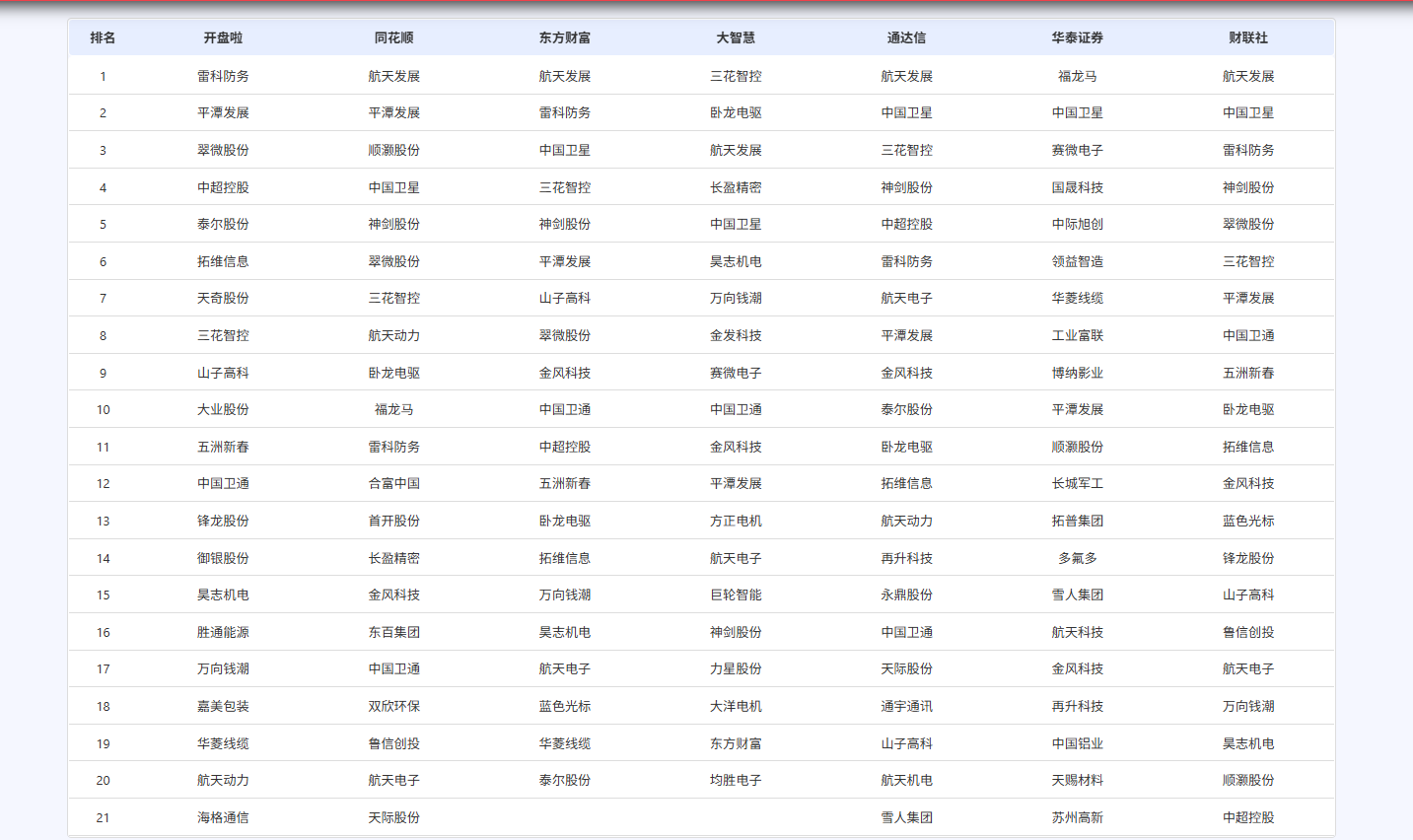Click the 工业富联 stock entry
Screen dimensions: 1413x840
(1077, 335)
